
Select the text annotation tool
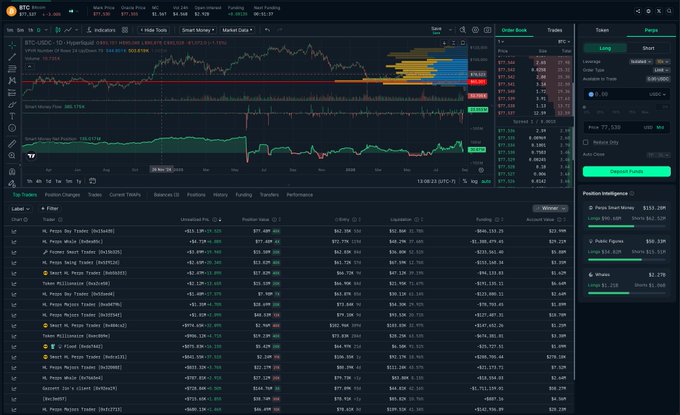(12, 116)
